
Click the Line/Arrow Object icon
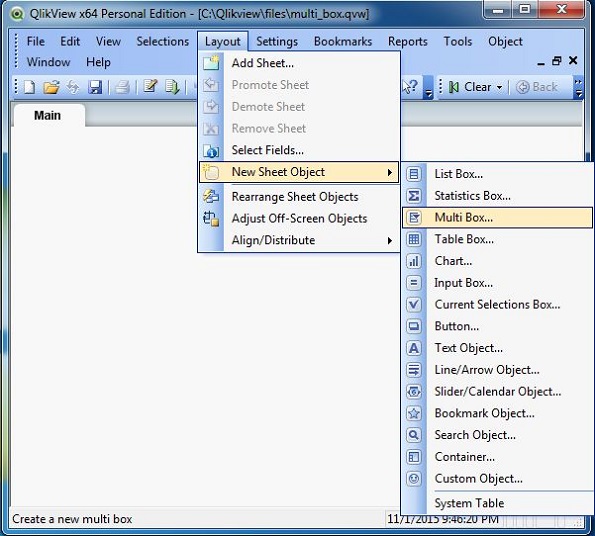pos(414,369)
